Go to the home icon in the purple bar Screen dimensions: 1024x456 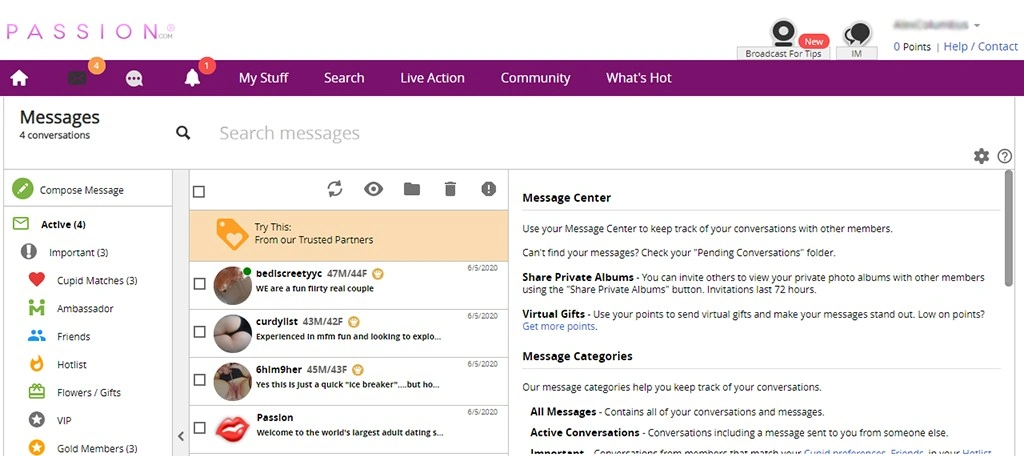(x=19, y=78)
